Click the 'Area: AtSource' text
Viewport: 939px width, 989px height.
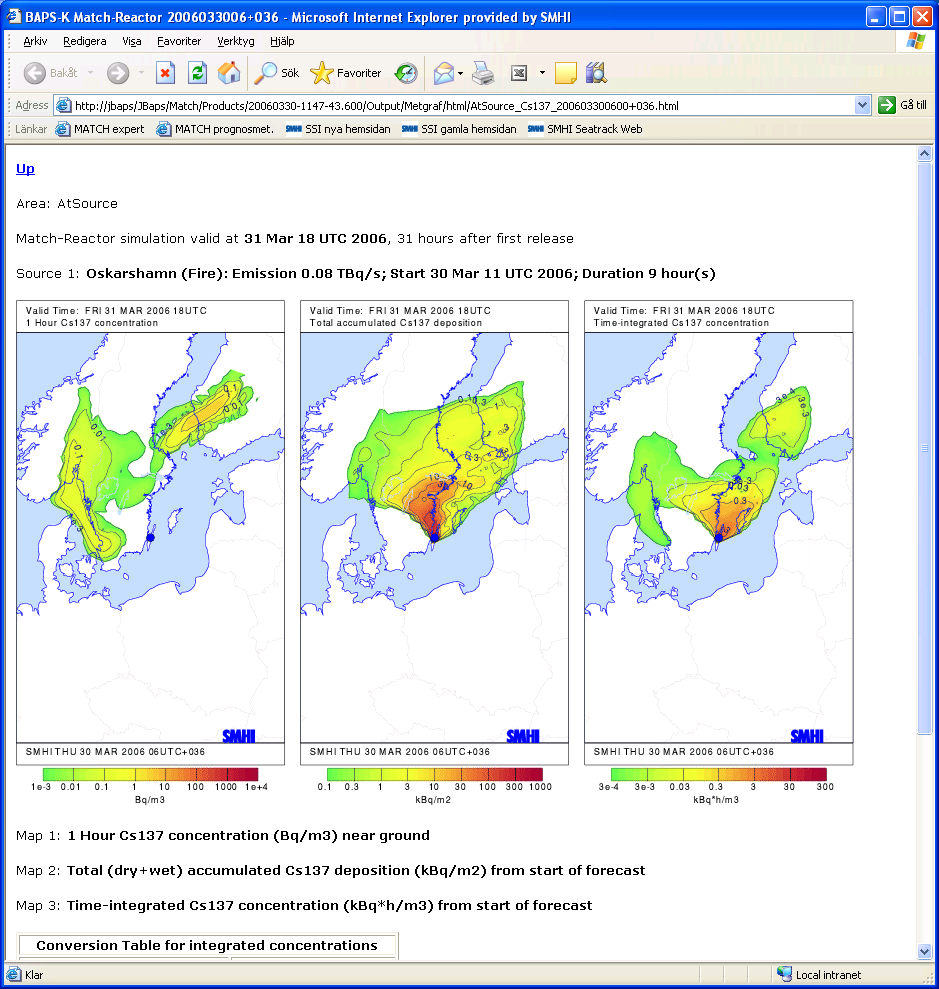click(67, 203)
